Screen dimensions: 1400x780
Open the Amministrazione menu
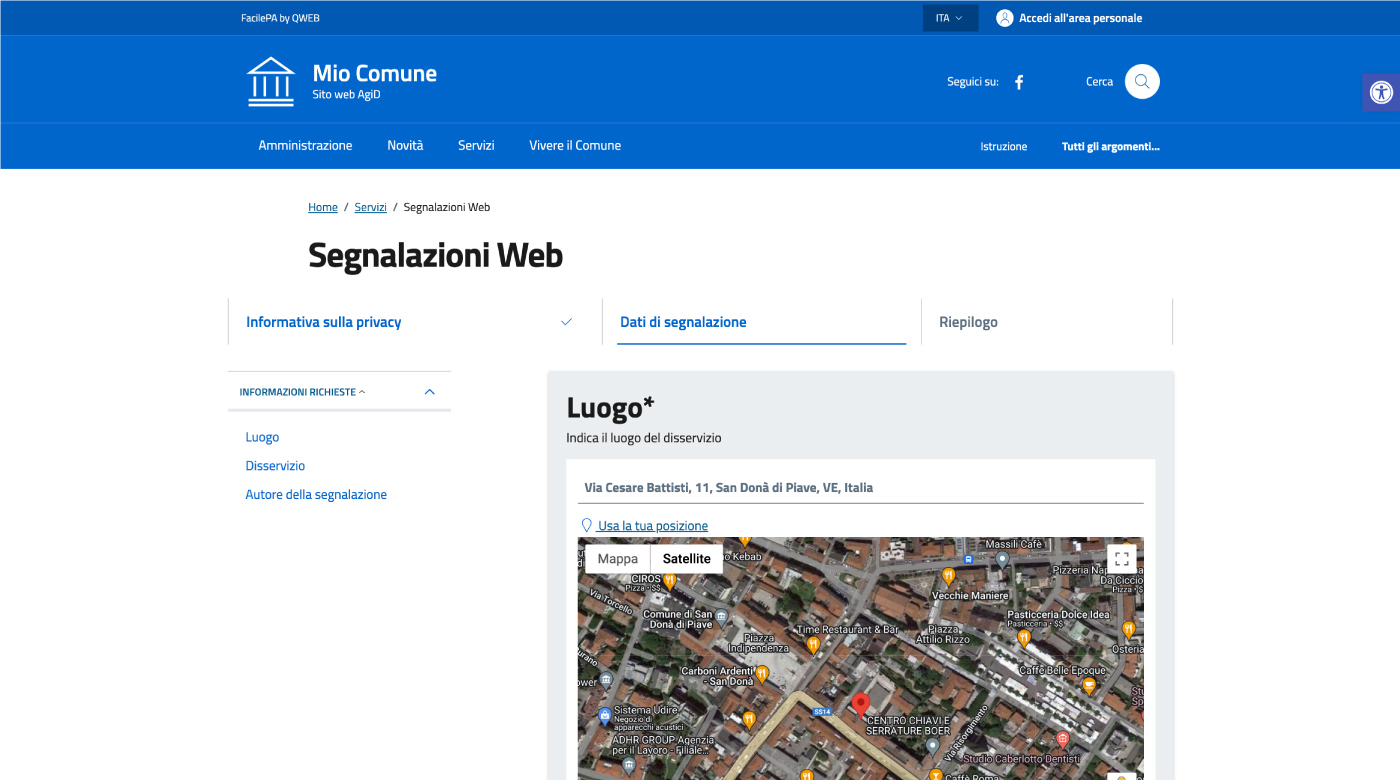pos(305,146)
